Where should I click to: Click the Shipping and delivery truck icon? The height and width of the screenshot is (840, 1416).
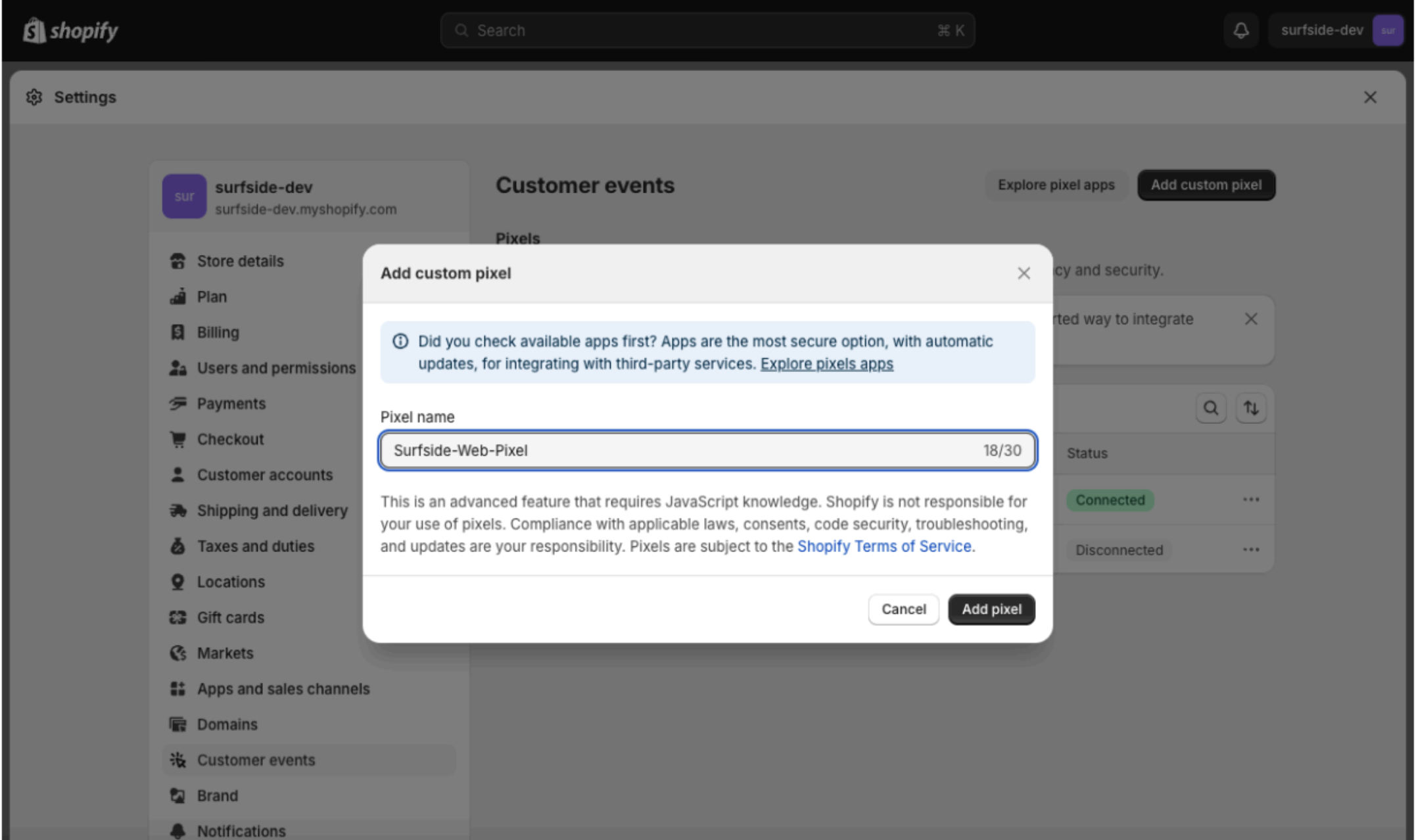click(177, 511)
